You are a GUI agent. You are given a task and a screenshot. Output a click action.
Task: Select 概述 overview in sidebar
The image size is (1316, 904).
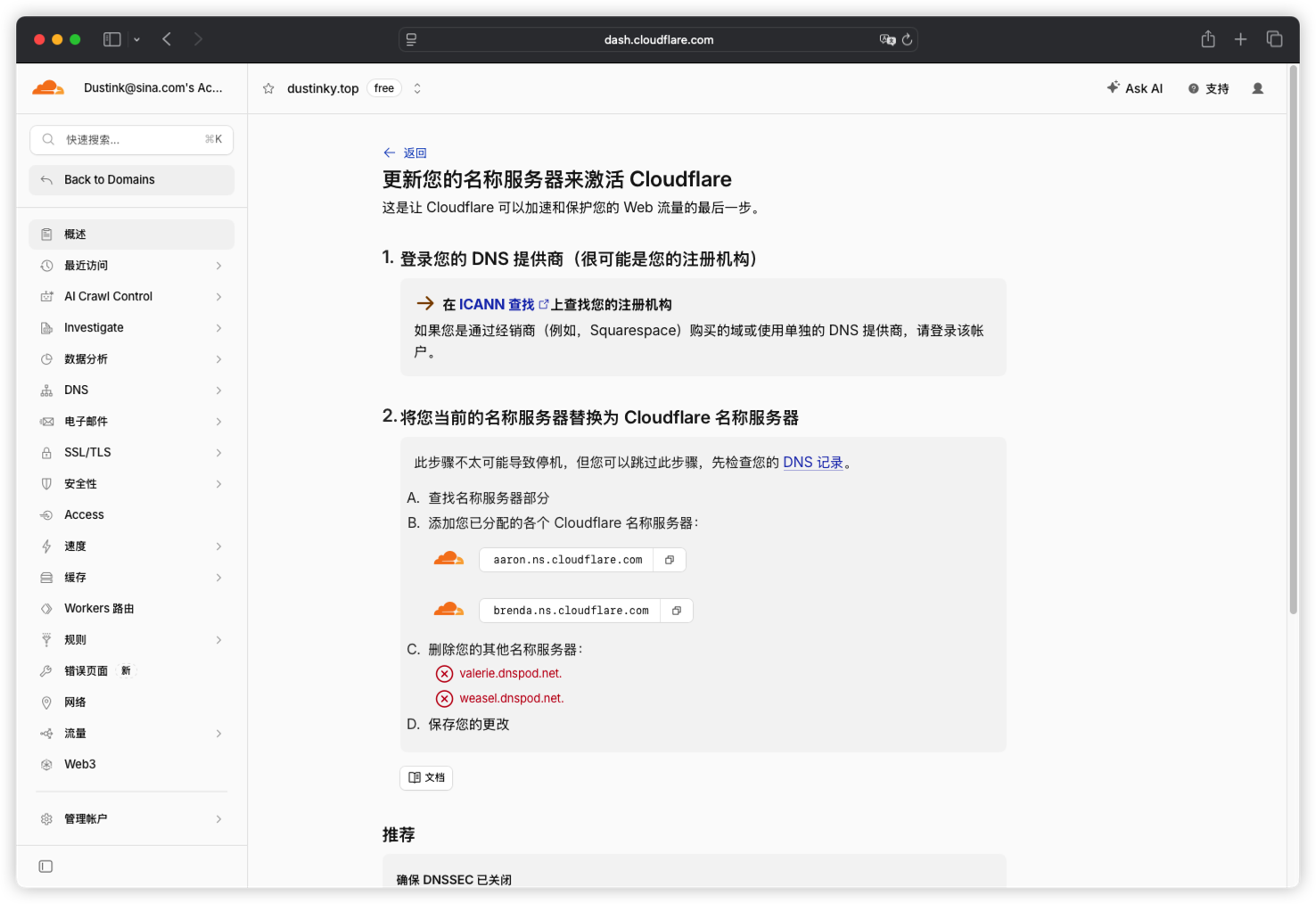[x=132, y=234]
